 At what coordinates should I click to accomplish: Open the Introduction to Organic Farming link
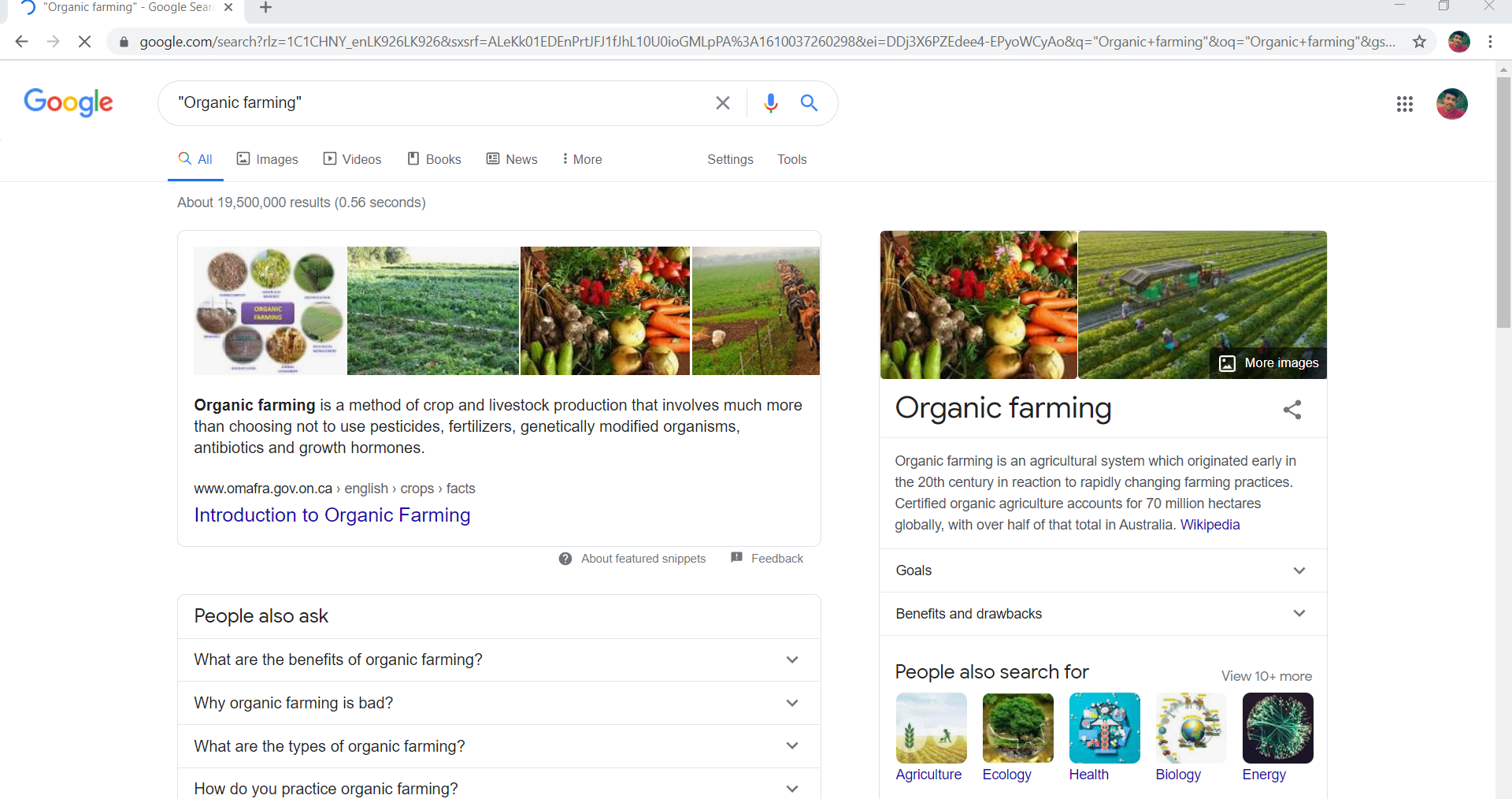332,515
